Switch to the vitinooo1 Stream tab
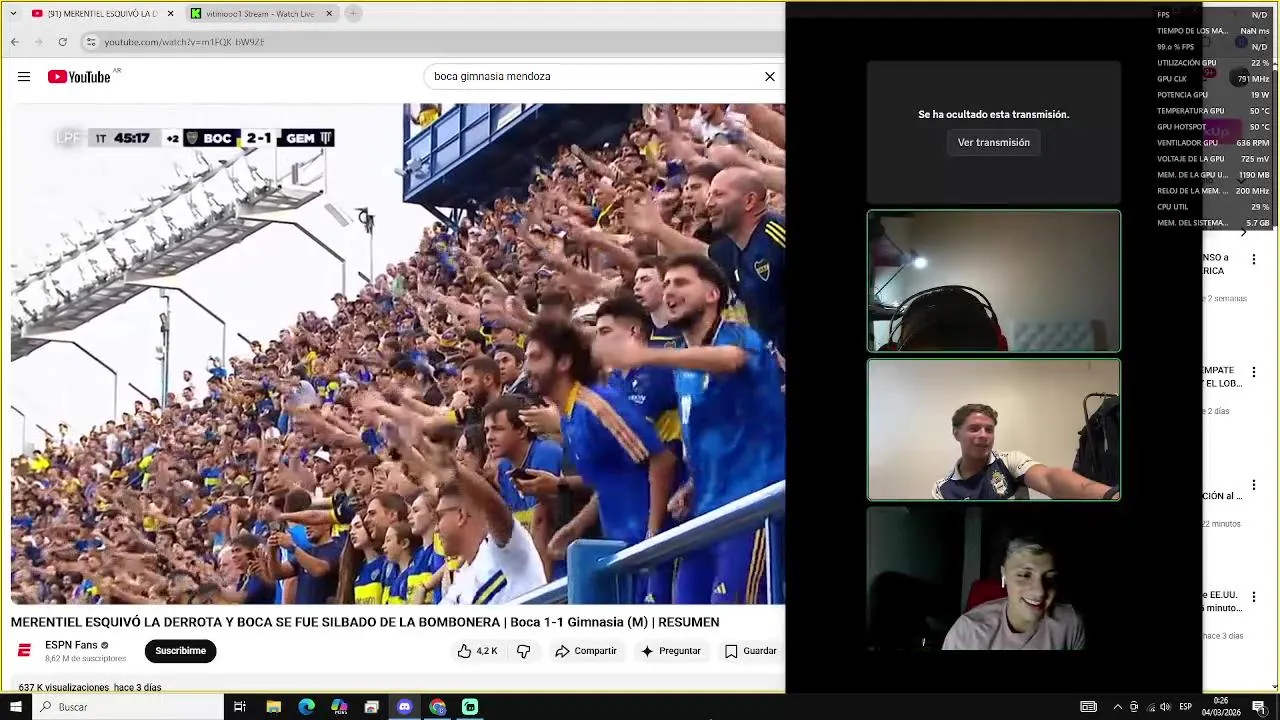1280x720 pixels. (260, 14)
